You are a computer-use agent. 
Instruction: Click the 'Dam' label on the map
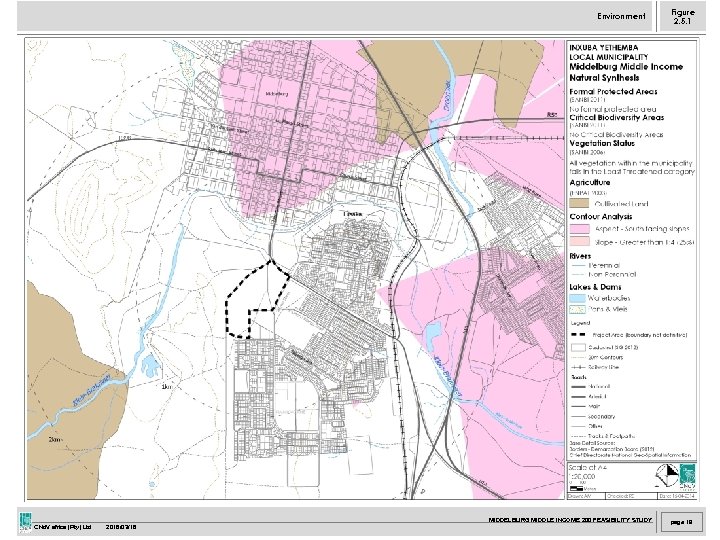tap(166, 387)
